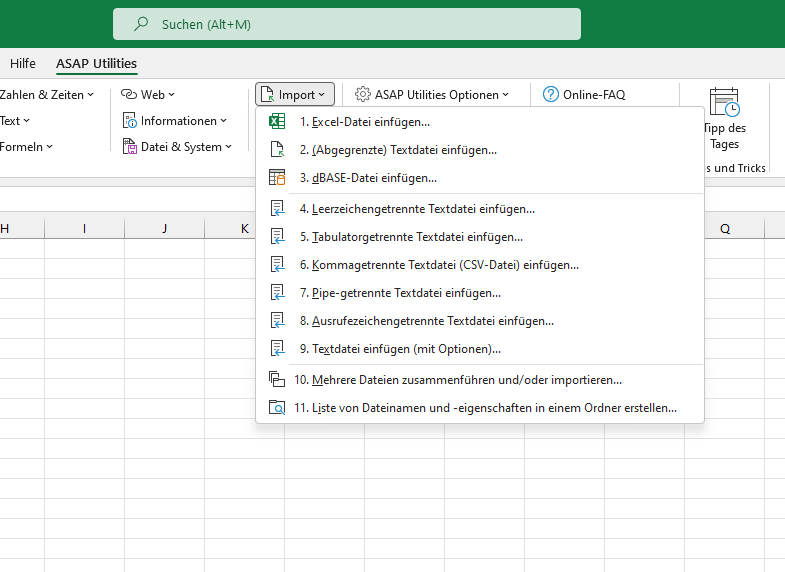Open the Hilfe ribbon tab

(23, 64)
